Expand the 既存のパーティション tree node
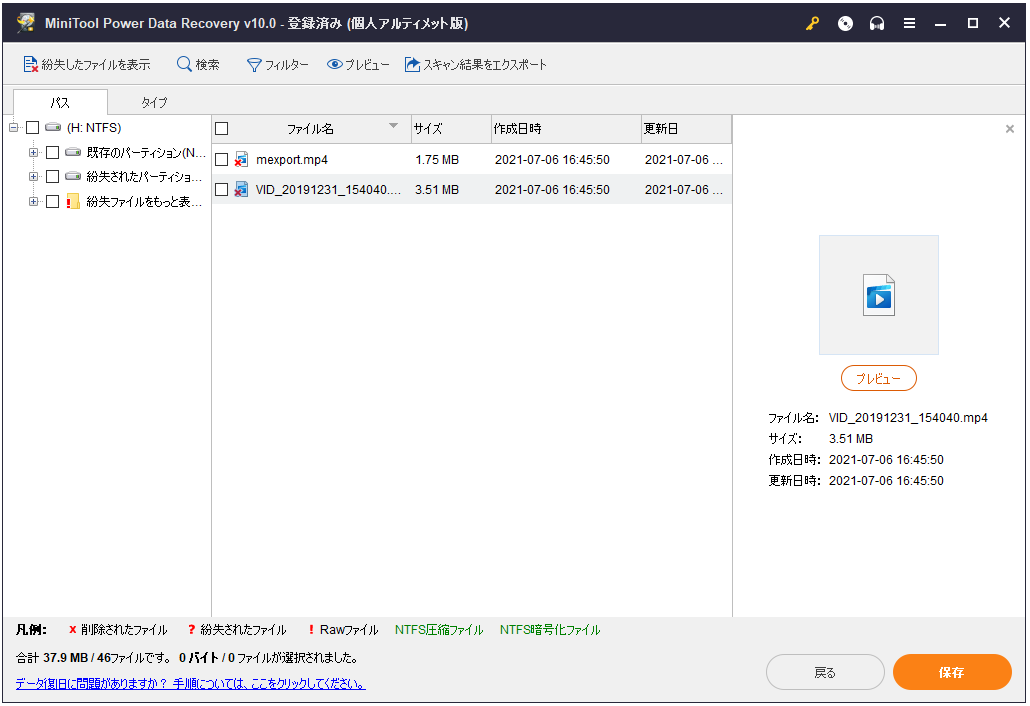The height and width of the screenshot is (706, 1030). [x=34, y=153]
